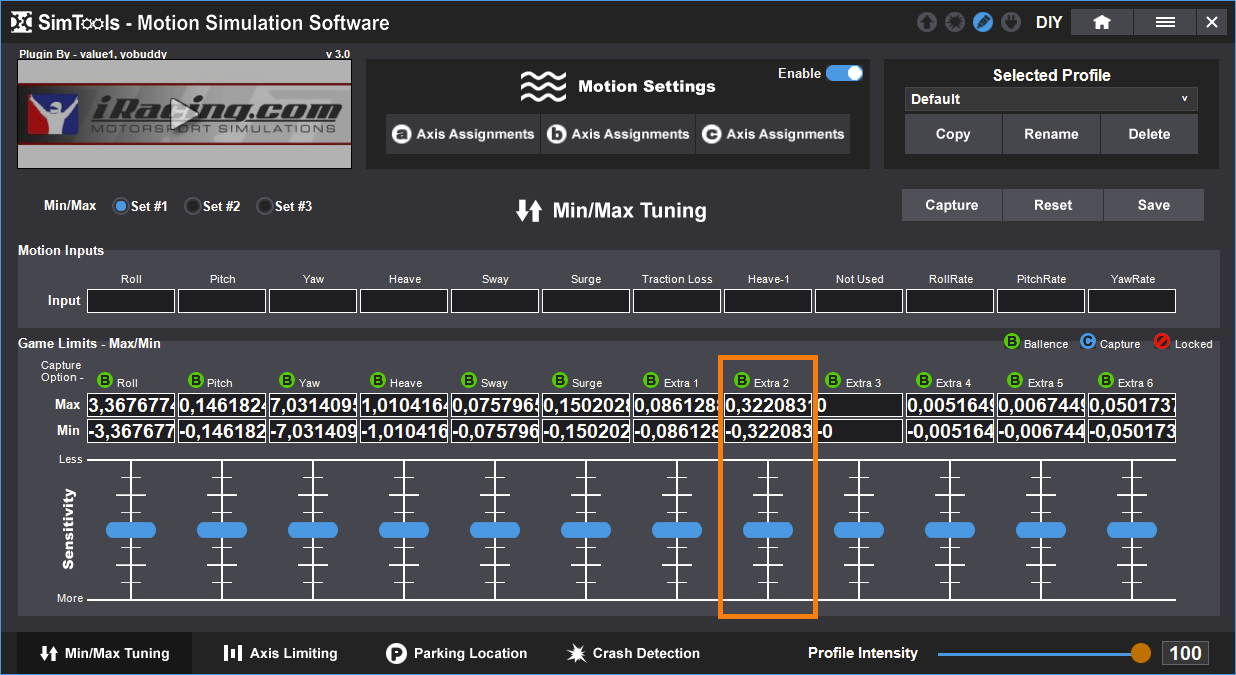
Task: Click the Traction Loss motion input field
Action: click(677, 301)
